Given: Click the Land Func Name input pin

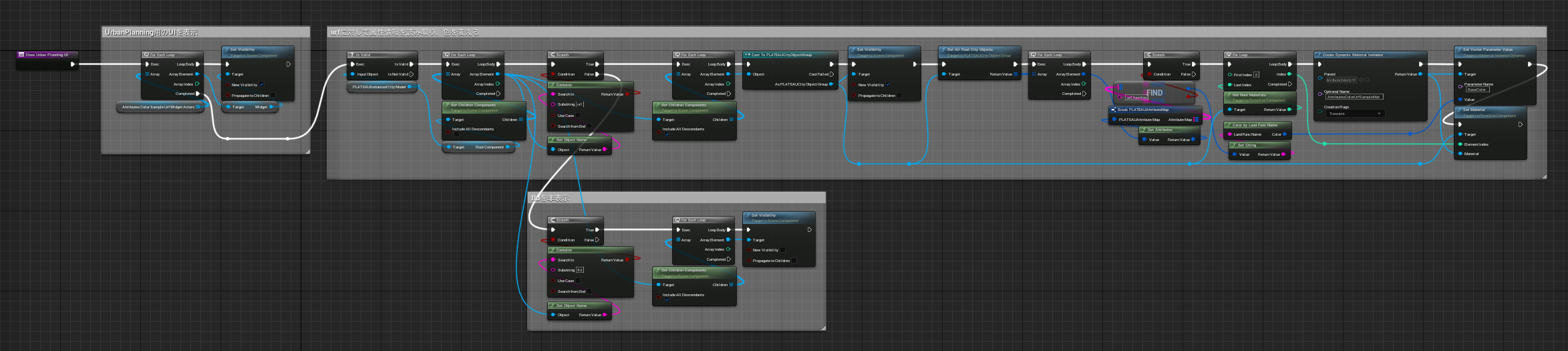Looking at the screenshot, I should click(x=1229, y=134).
